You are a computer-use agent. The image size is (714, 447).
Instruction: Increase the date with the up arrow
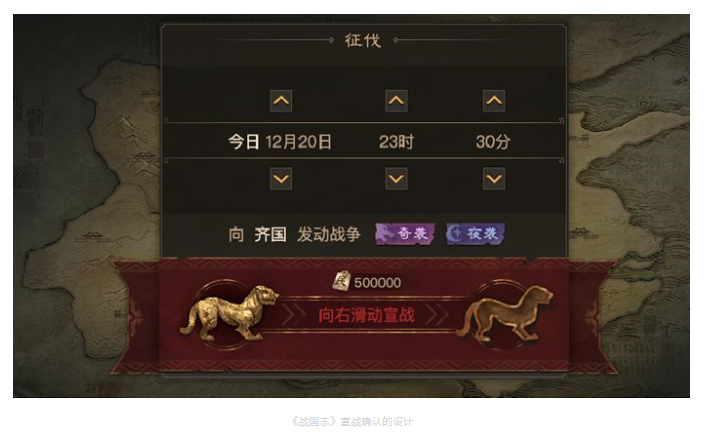point(281,101)
